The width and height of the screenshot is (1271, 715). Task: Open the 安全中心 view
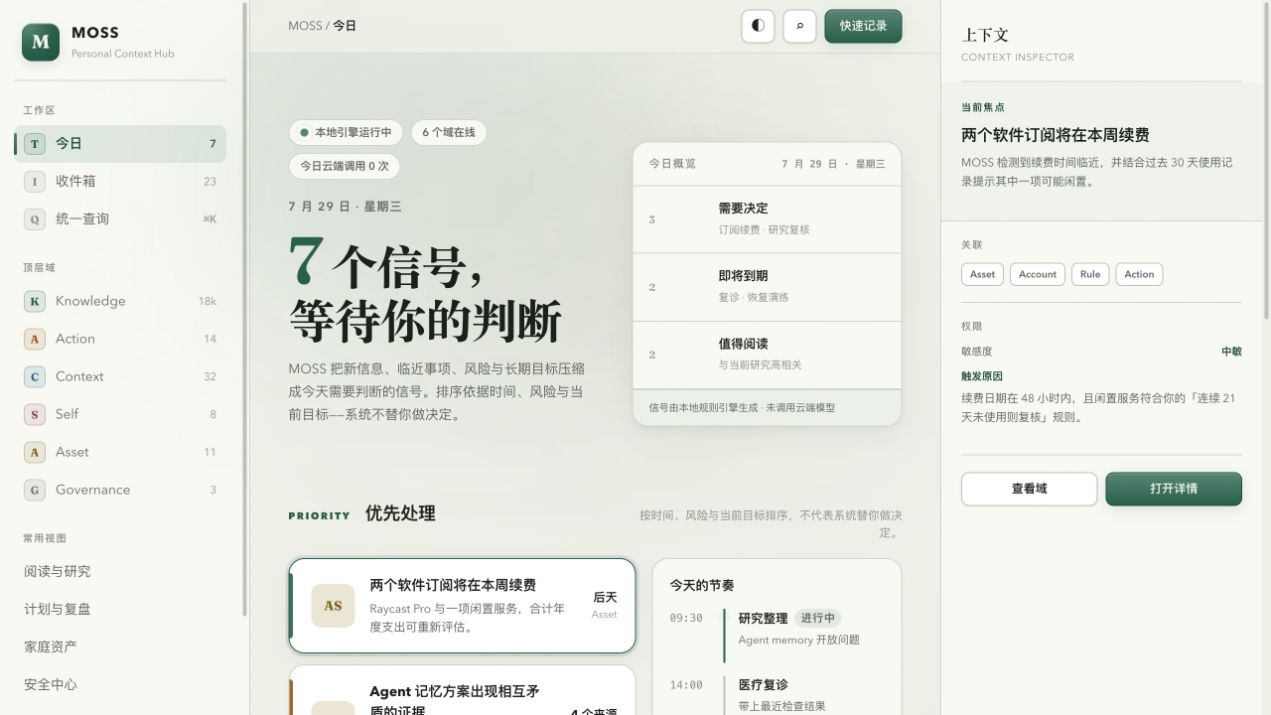click(x=120, y=685)
